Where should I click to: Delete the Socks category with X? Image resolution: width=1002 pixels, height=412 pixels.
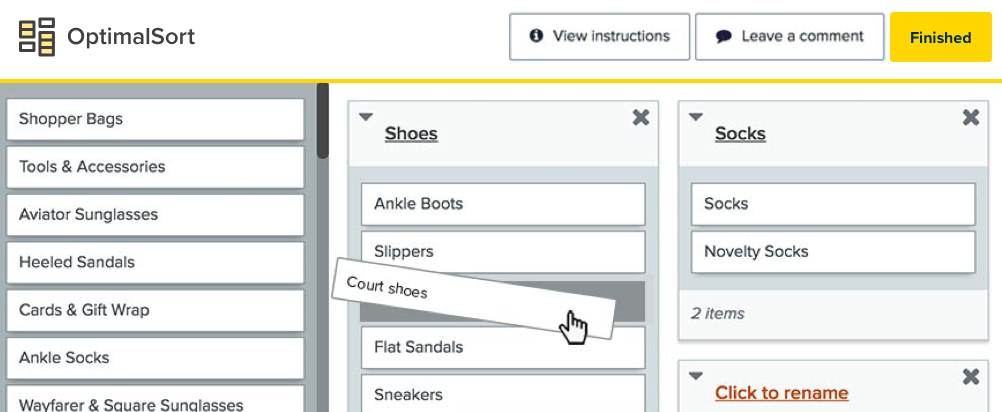click(970, 118)
